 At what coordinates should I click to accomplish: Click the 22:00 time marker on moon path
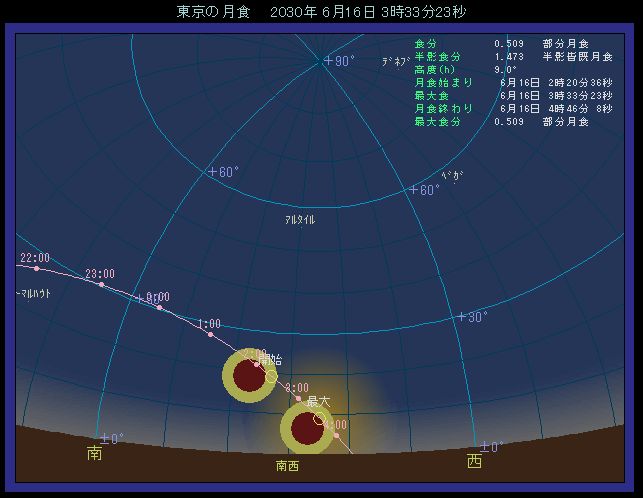click(x=36, y=268)
